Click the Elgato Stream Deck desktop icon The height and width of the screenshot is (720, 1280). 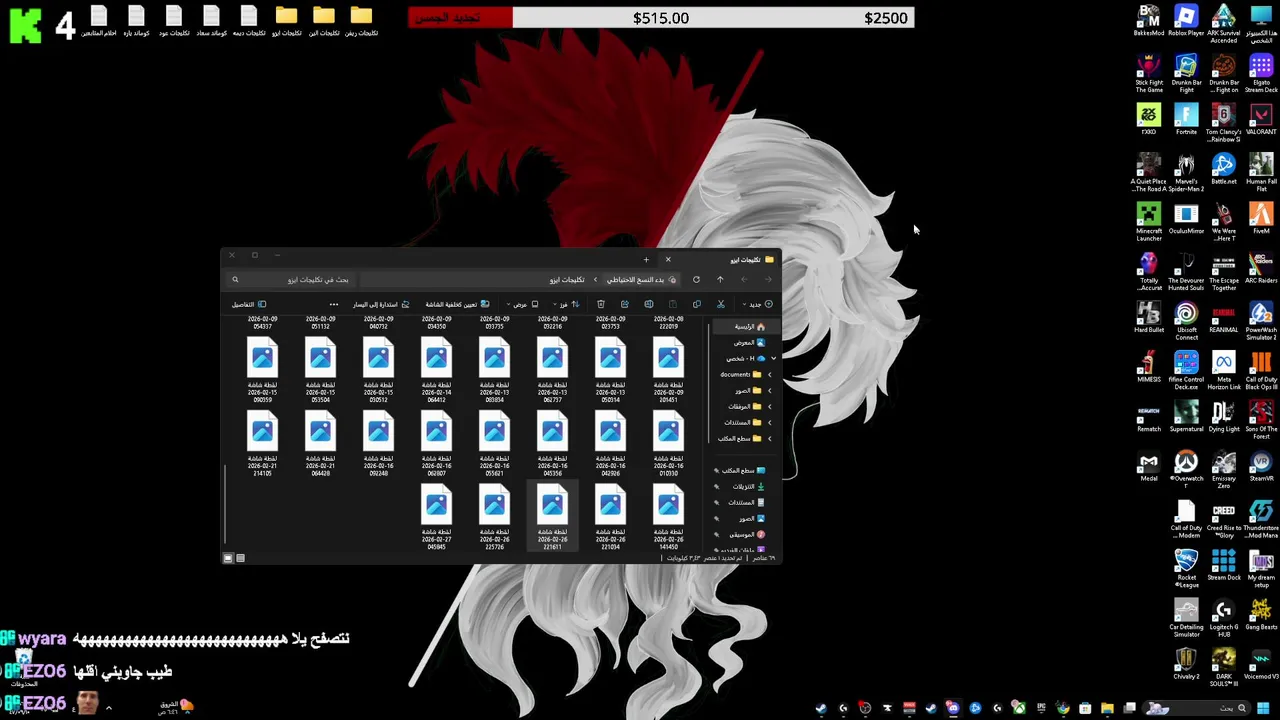[x=1261, y=74]
